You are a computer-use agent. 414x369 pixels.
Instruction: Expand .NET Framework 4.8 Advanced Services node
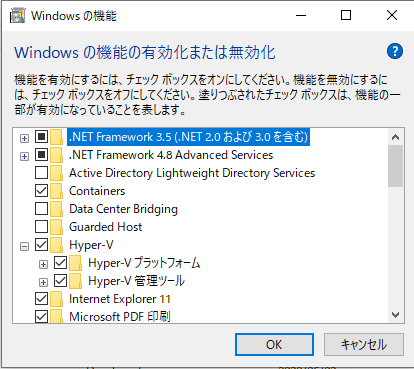[24, 156]
